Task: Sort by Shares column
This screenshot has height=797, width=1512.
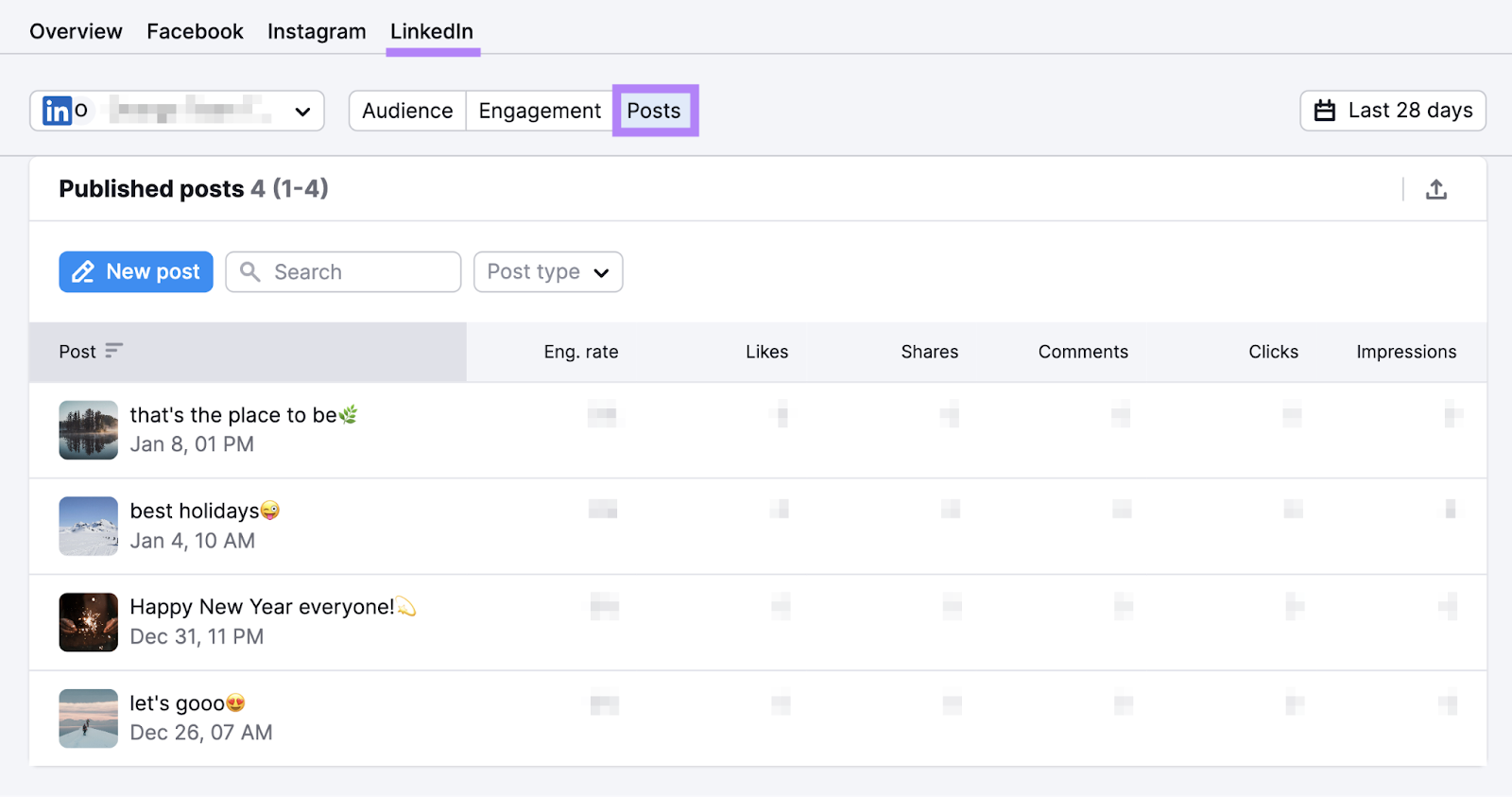Action: click(929, 352)
